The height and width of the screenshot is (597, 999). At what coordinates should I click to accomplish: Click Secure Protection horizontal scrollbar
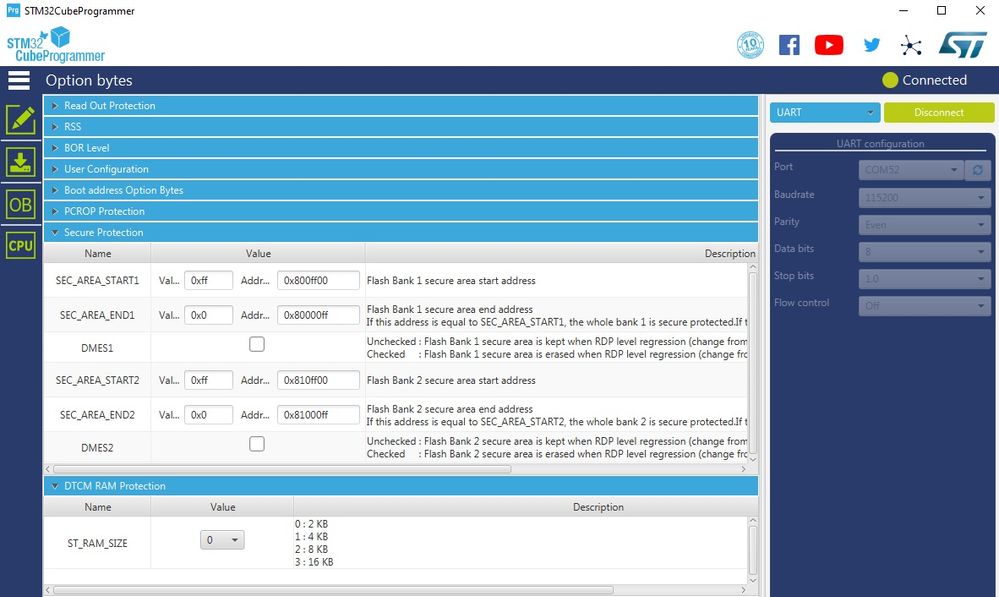[282, 469]
